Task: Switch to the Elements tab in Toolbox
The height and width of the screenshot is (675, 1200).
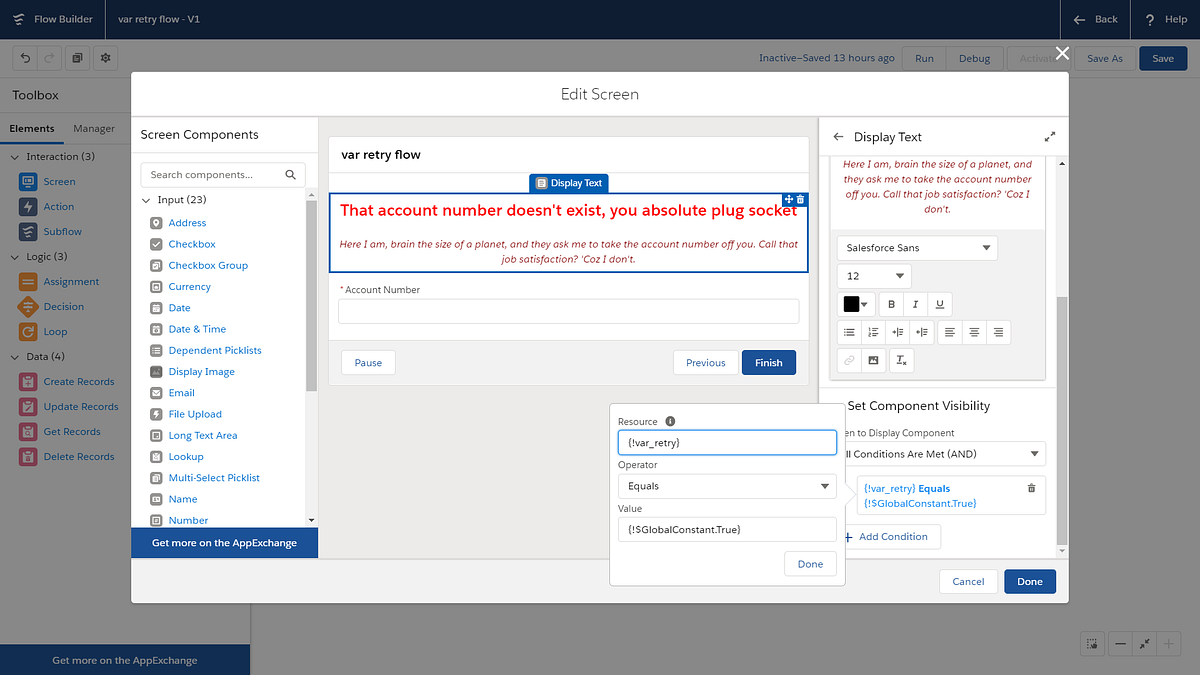Action: coord(32,129)
